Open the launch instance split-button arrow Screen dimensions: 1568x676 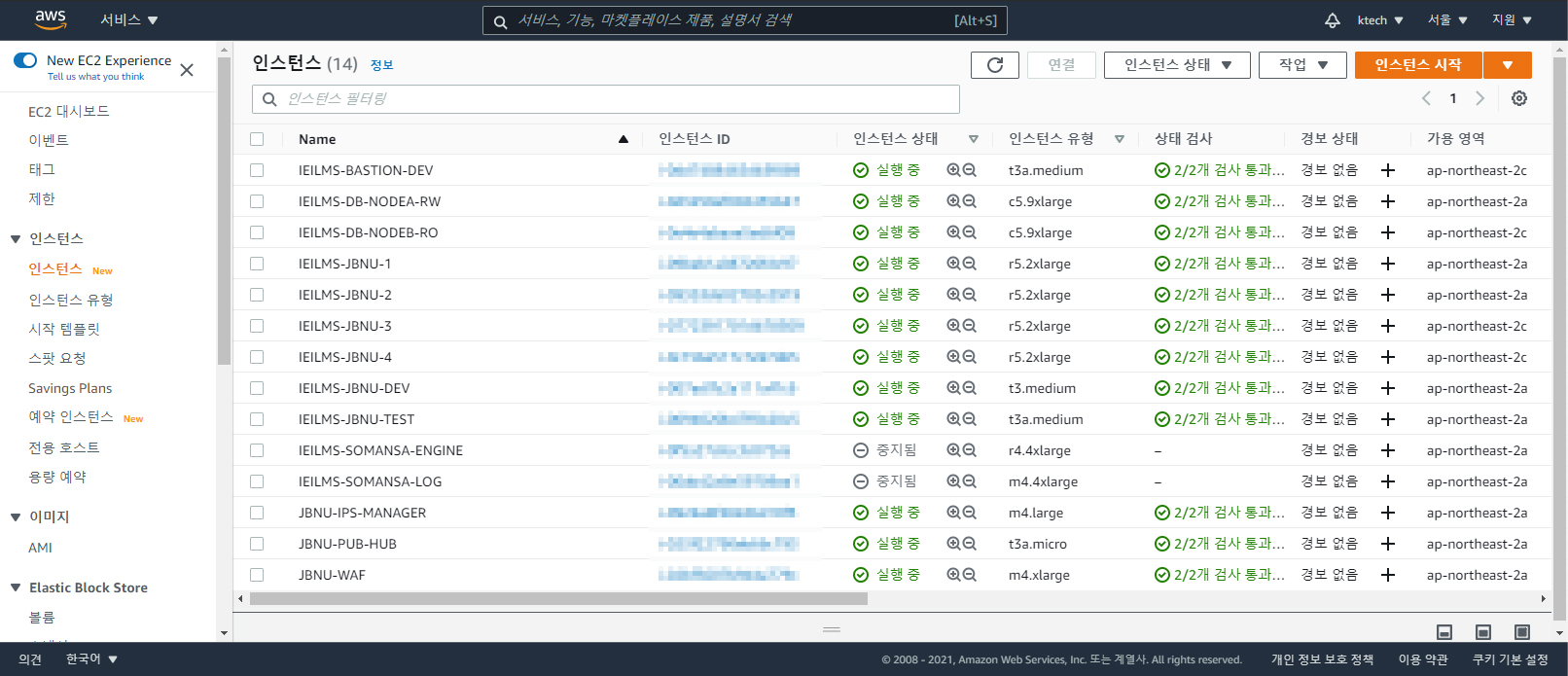pos(1508,65)
